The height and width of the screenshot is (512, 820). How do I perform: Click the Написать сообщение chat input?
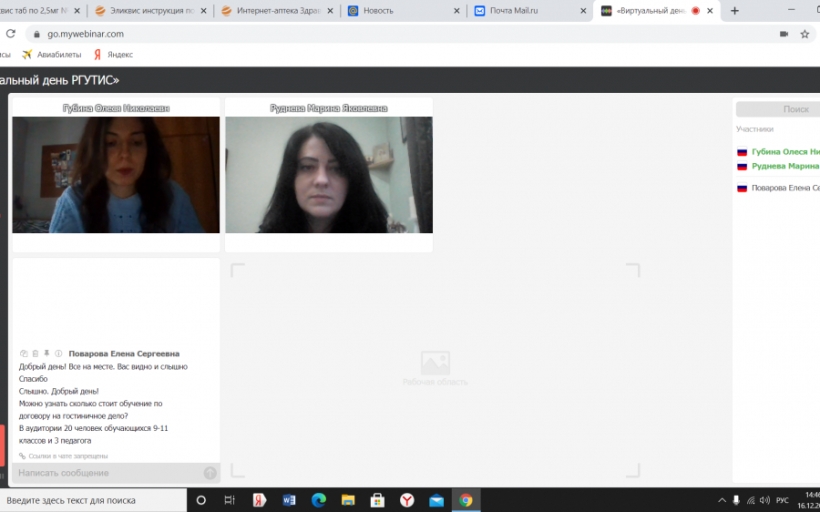(110, 473)
